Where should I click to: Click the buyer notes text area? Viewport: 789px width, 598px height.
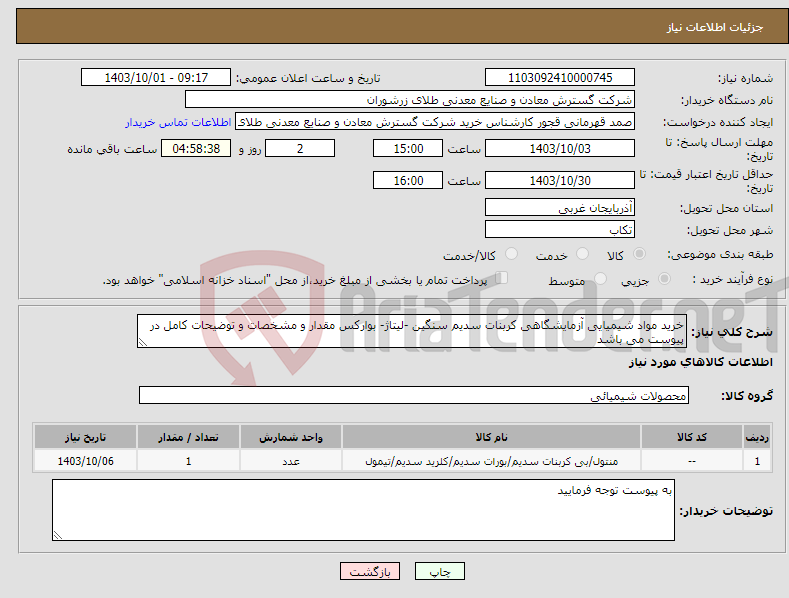(x=363, y=510)
